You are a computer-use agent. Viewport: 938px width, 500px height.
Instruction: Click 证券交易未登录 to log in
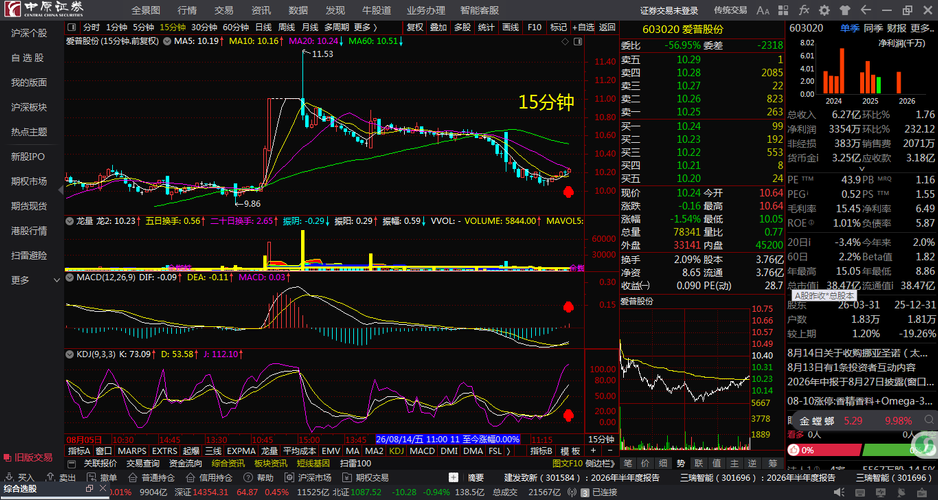click(669, 10)
